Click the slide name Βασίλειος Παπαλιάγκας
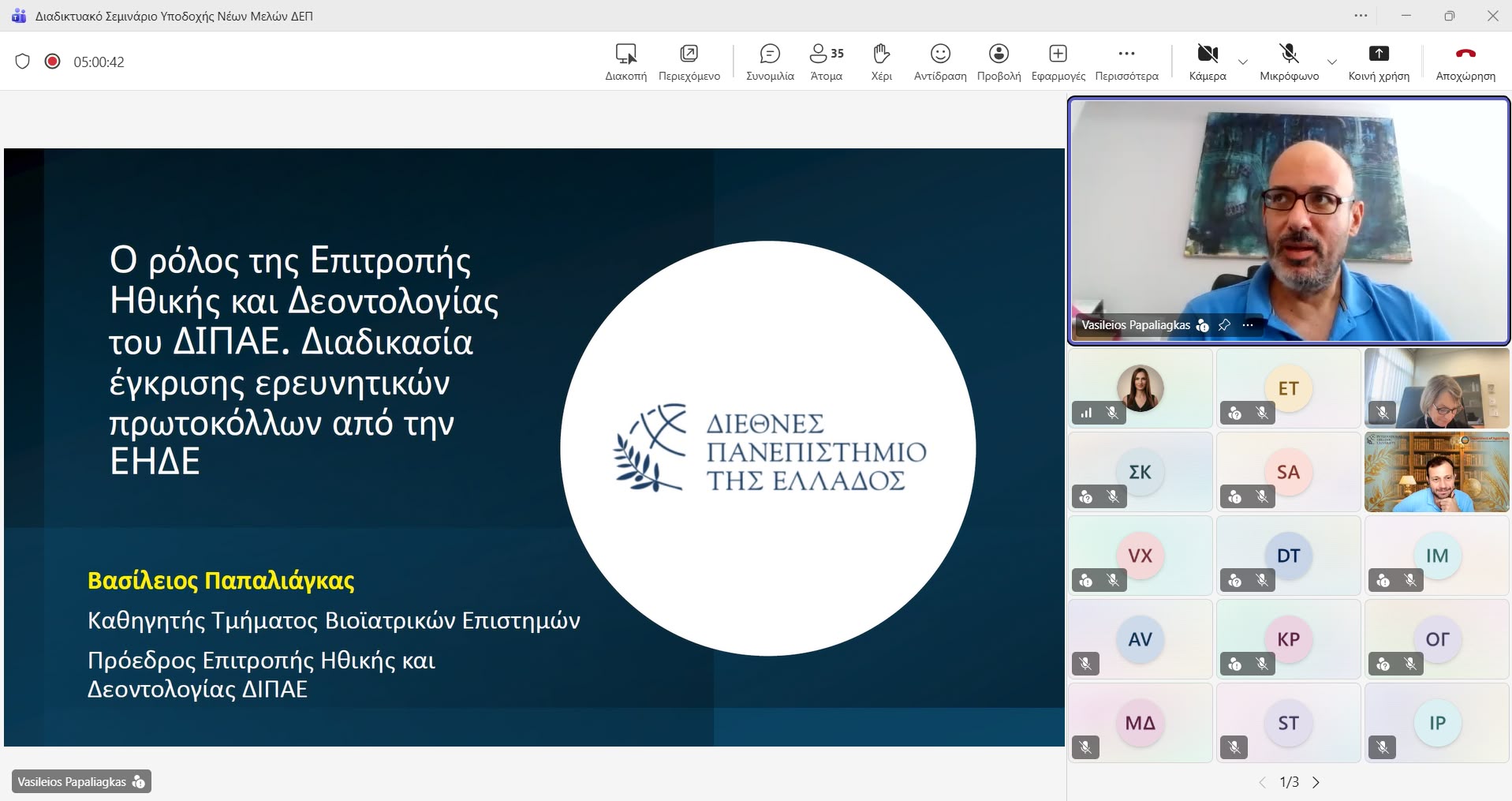1512x801 pixels. [221, 581]
